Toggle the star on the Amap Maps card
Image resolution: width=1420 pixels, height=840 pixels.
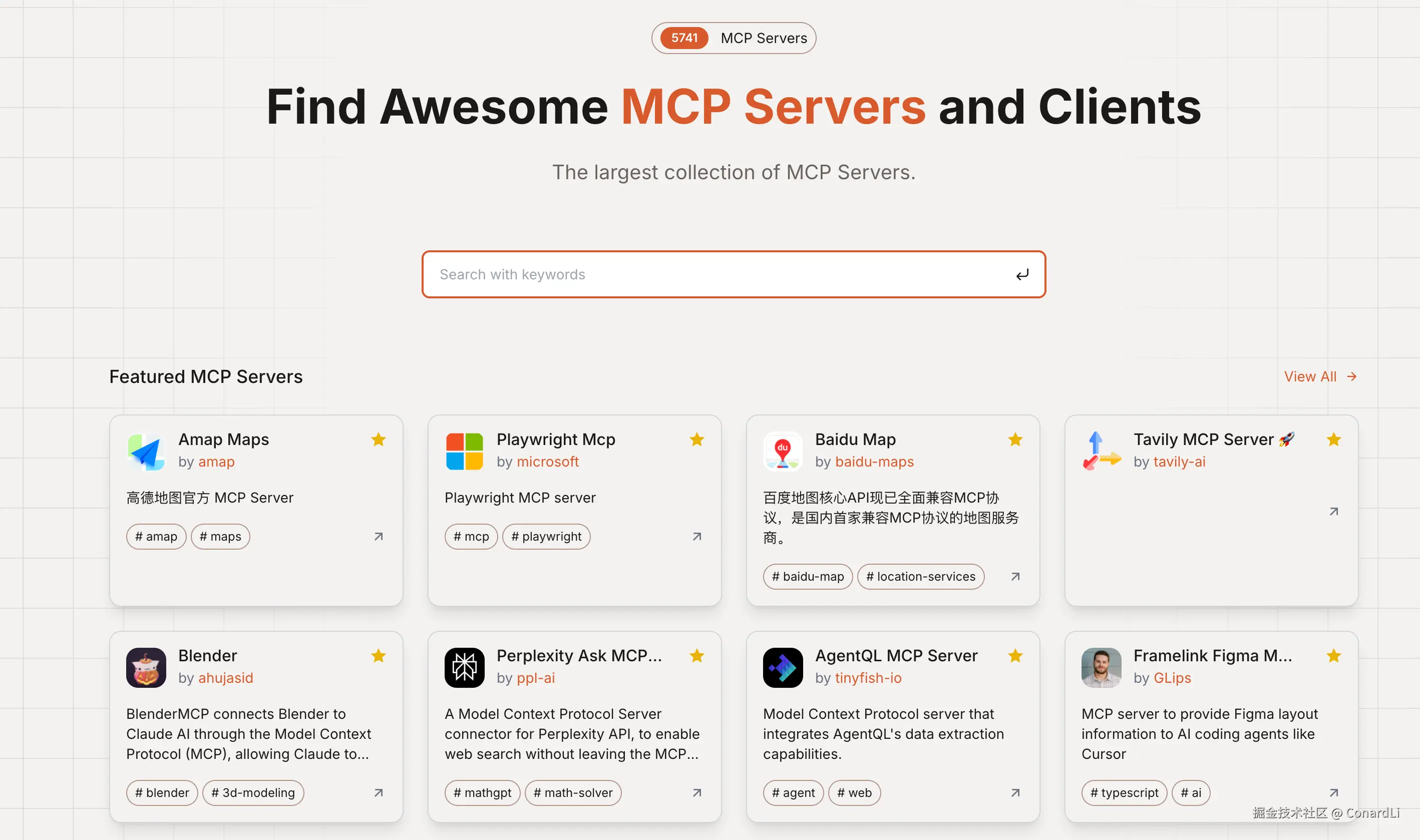(378, 440)
